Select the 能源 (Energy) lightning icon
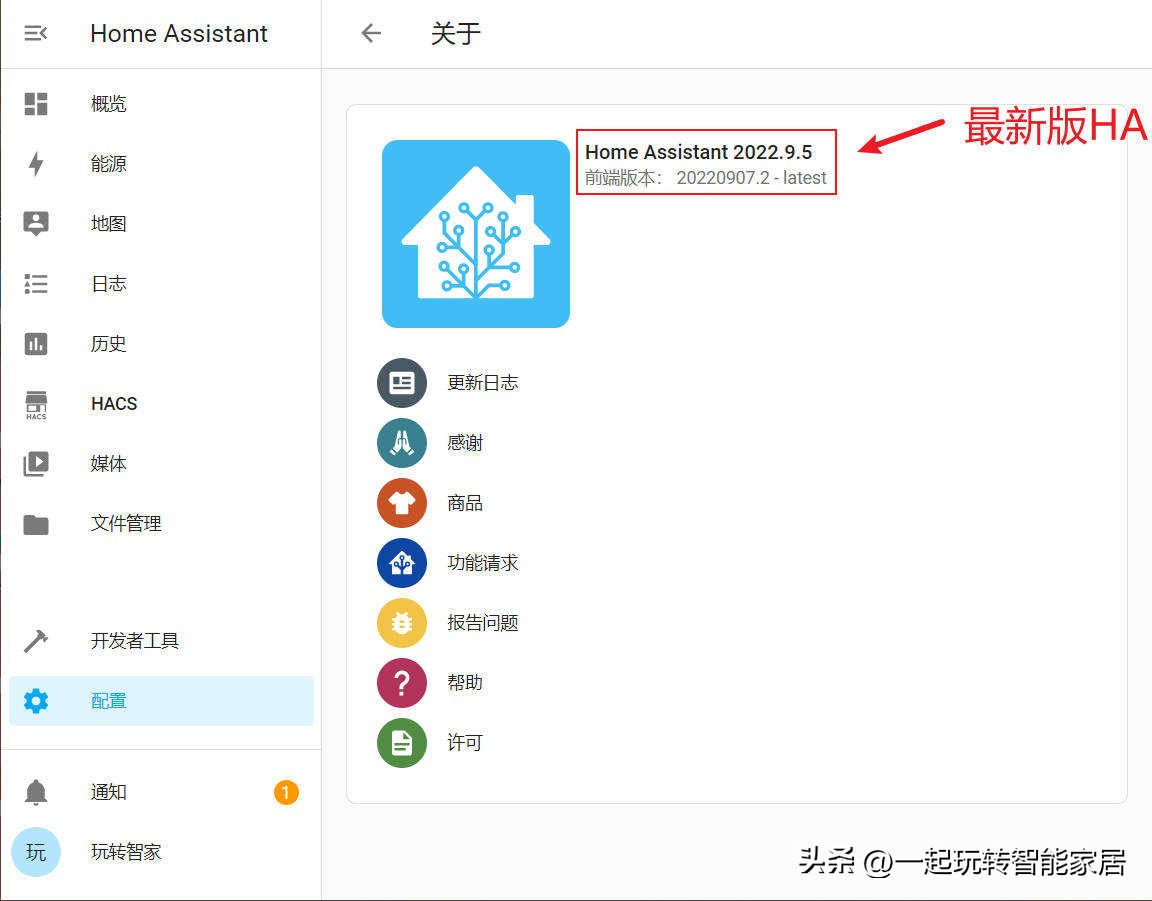This screenshot has width=1152, height=901. (35, 163)
